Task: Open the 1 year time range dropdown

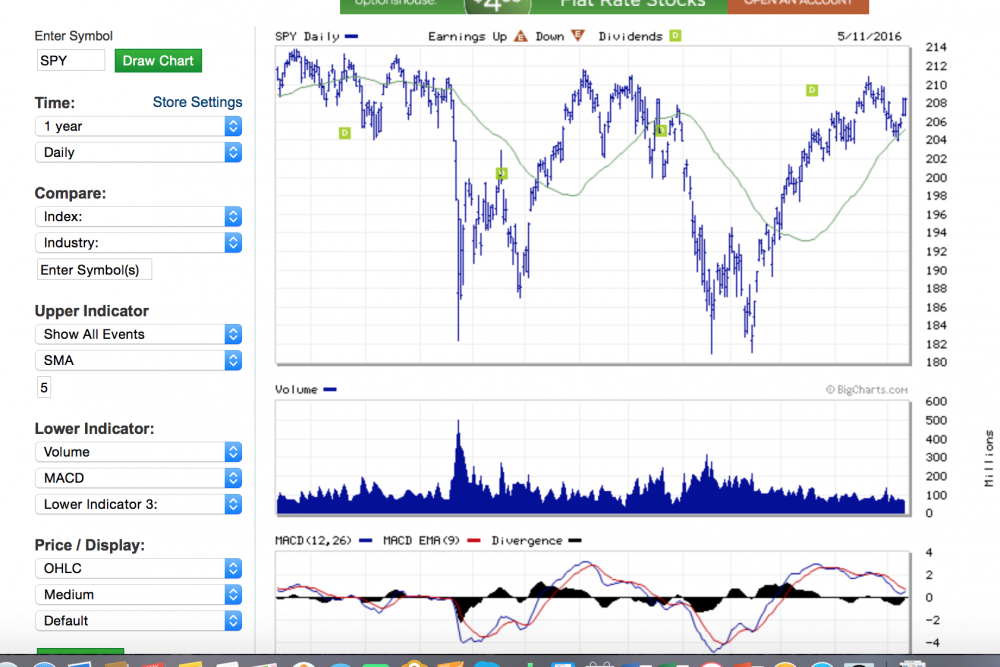Action: [x=139, y=126]
